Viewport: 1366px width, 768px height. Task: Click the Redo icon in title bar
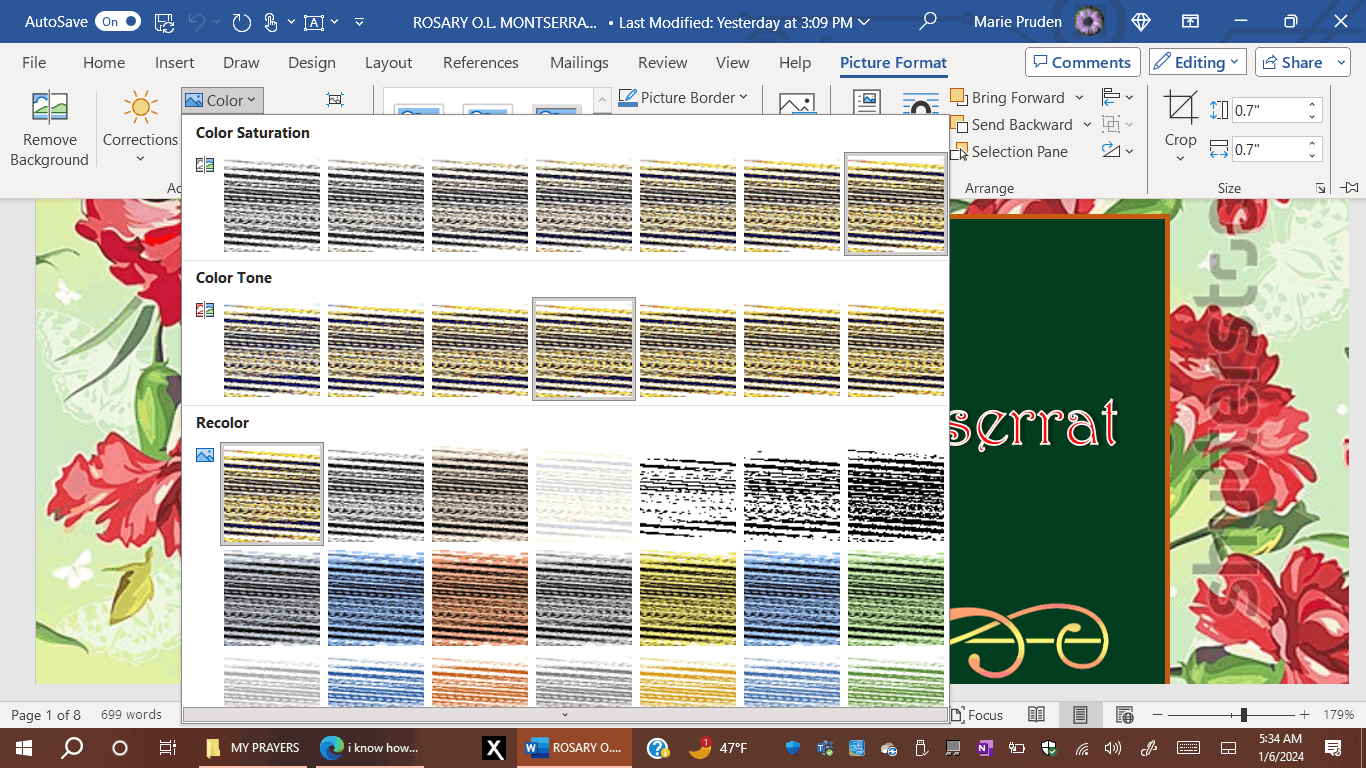coord(241,21)
